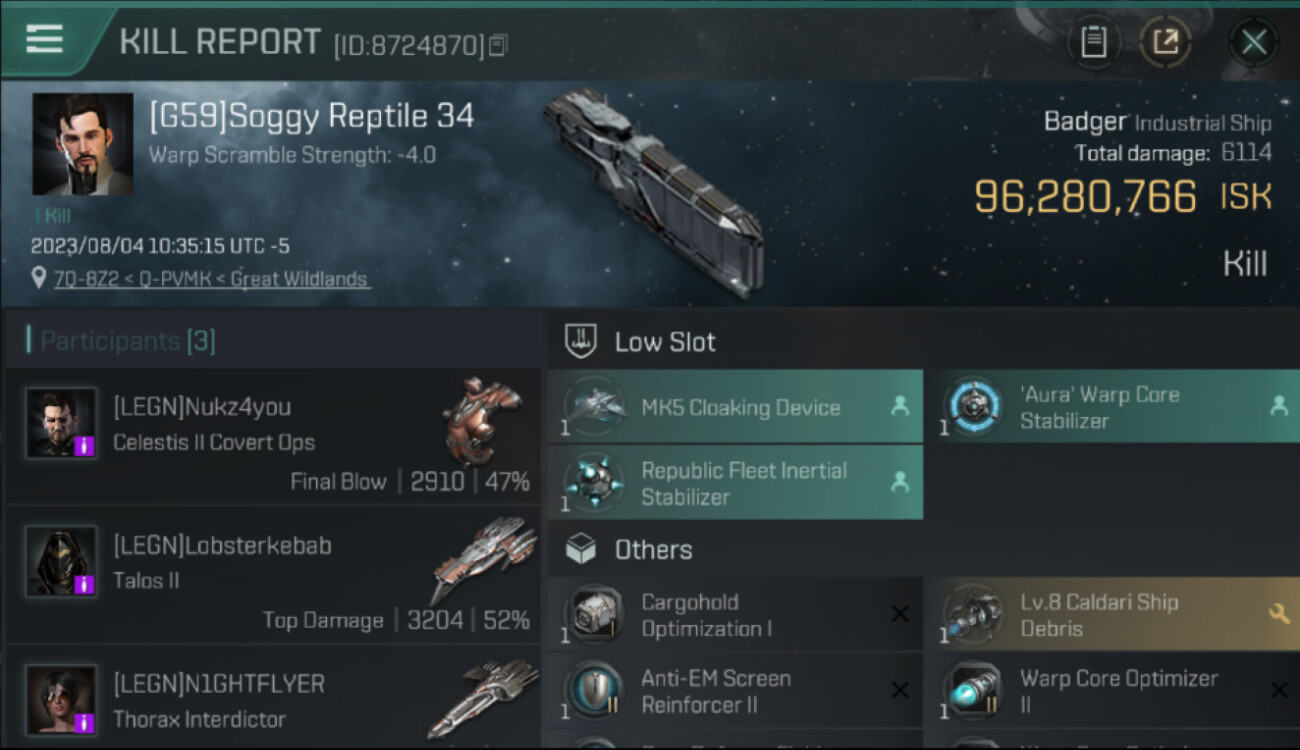
Task: Click the location link in Great Wildlands
Action: point(210,279)
